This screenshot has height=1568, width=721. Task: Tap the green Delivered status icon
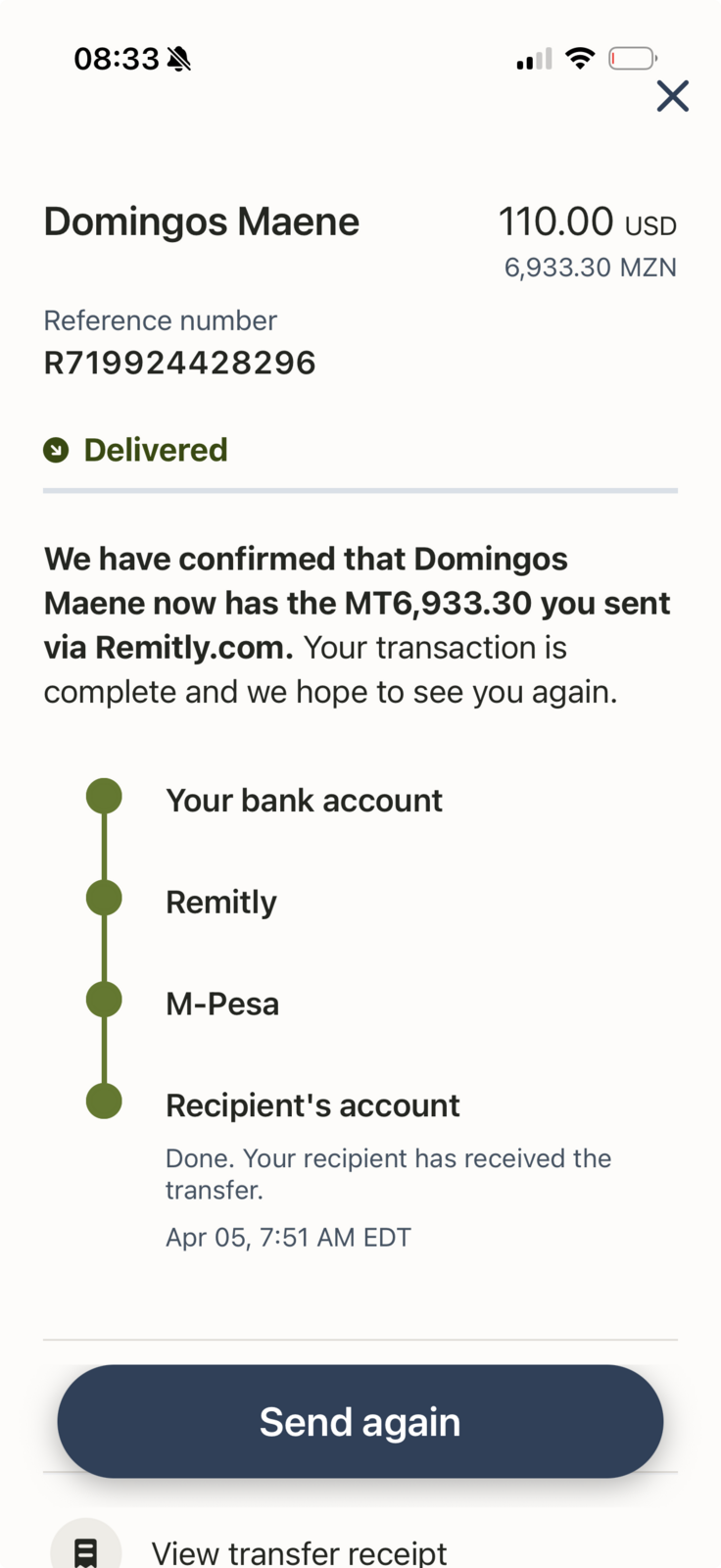click(56, 450)
